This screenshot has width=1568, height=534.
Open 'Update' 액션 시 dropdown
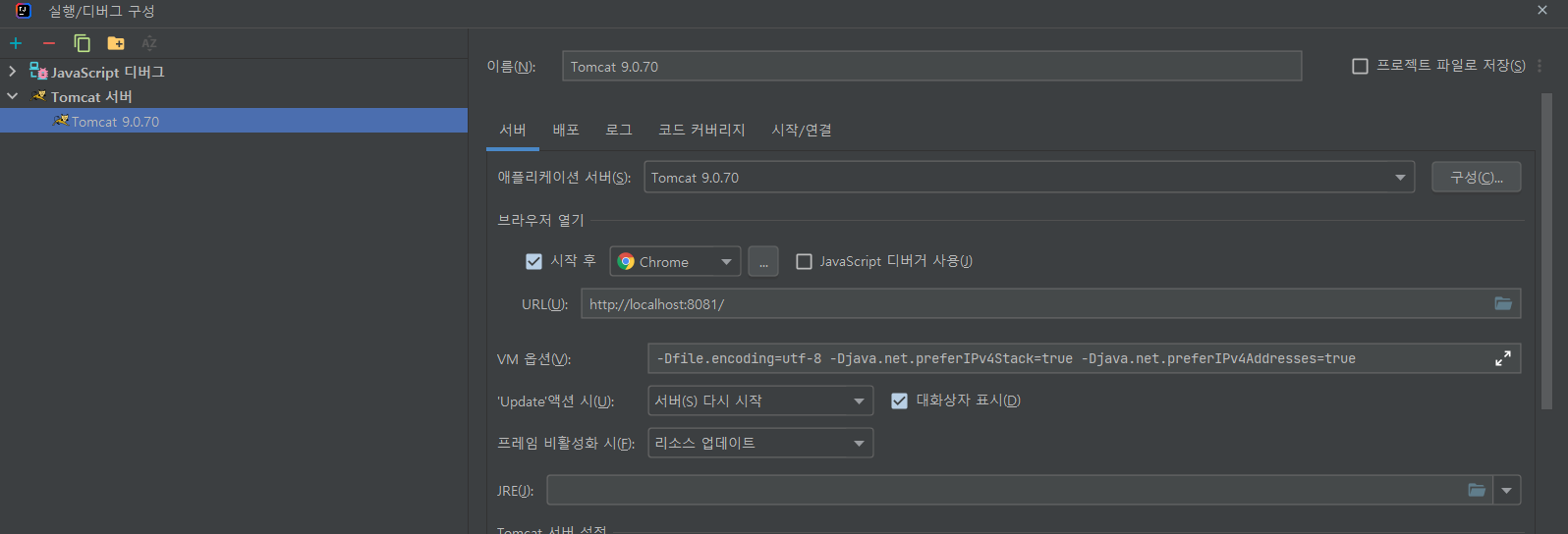pos(760,400)
